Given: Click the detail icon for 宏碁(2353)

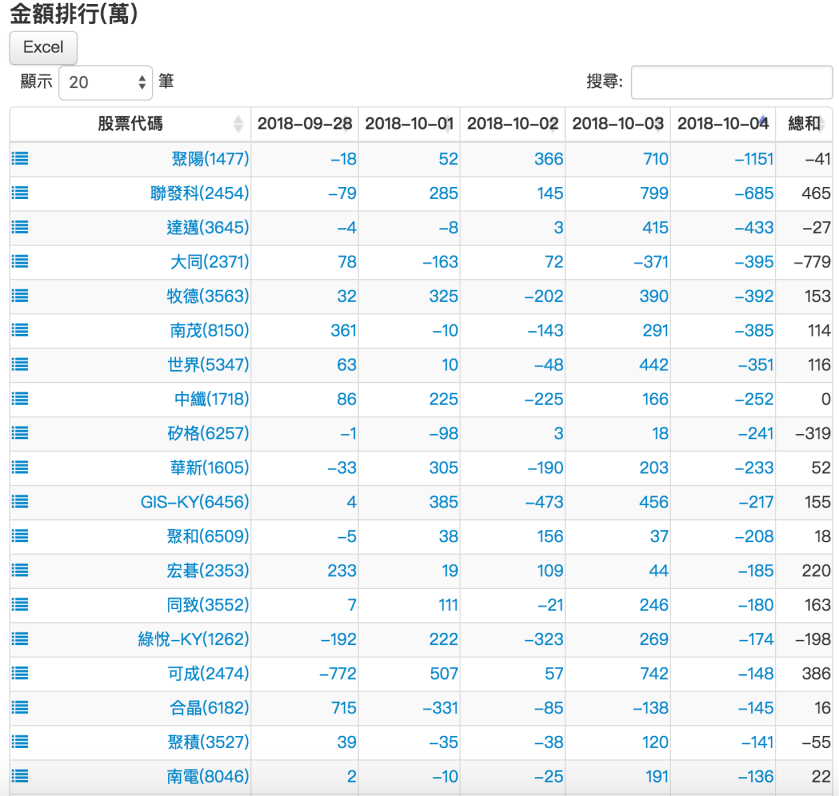Looking at the screenshot, I should coord(18,570).
